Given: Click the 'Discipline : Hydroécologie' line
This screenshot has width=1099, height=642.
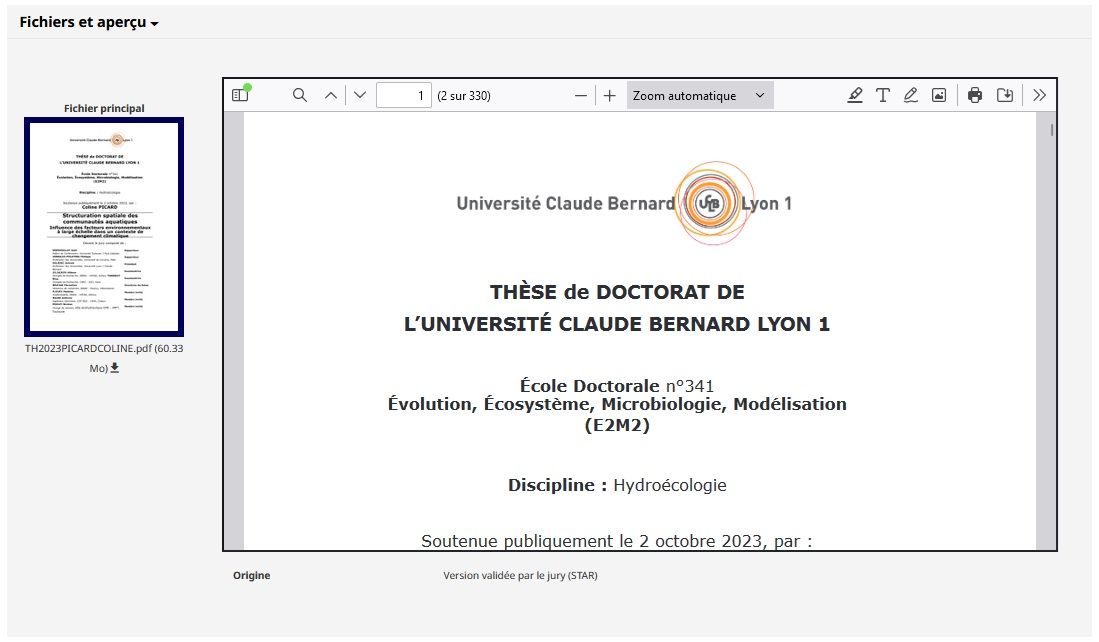Looking at the screenshot, I should tap(617, 485).
